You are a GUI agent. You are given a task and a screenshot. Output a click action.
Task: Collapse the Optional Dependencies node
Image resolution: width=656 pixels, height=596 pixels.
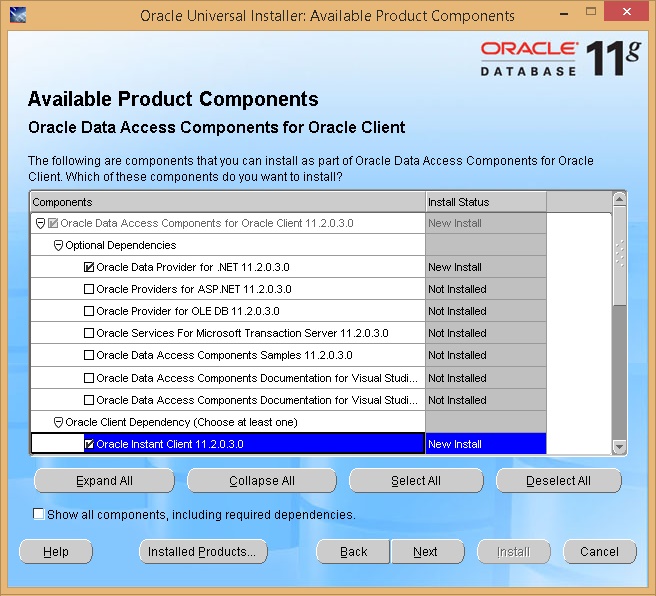point(59,246)
